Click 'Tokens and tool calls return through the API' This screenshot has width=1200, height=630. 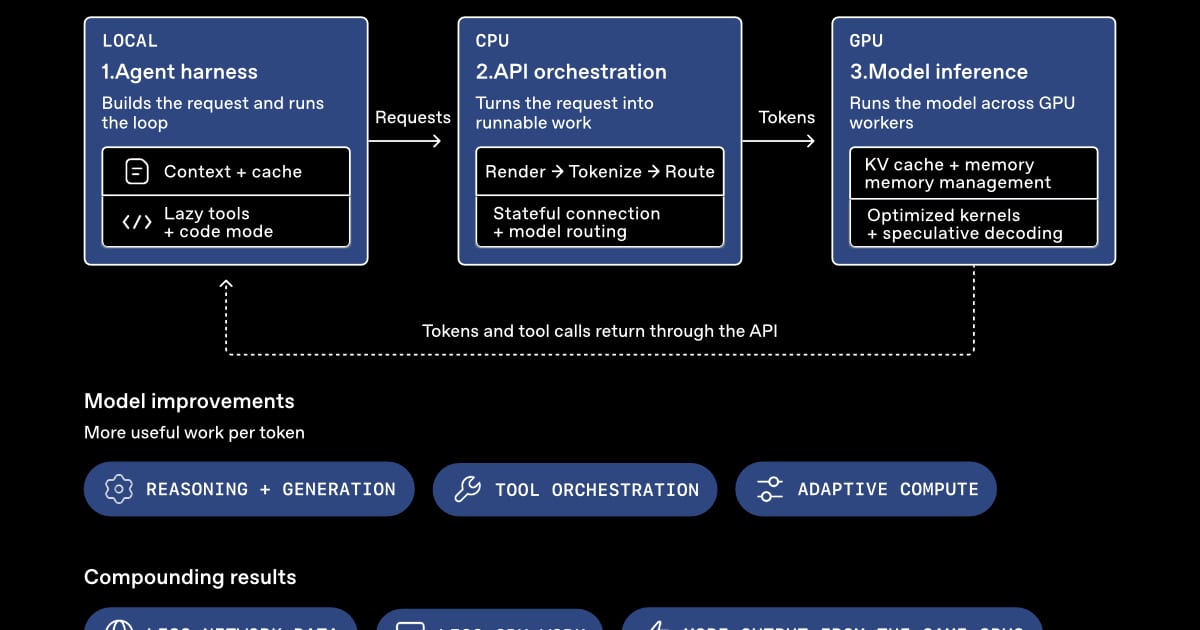point(600,331)
